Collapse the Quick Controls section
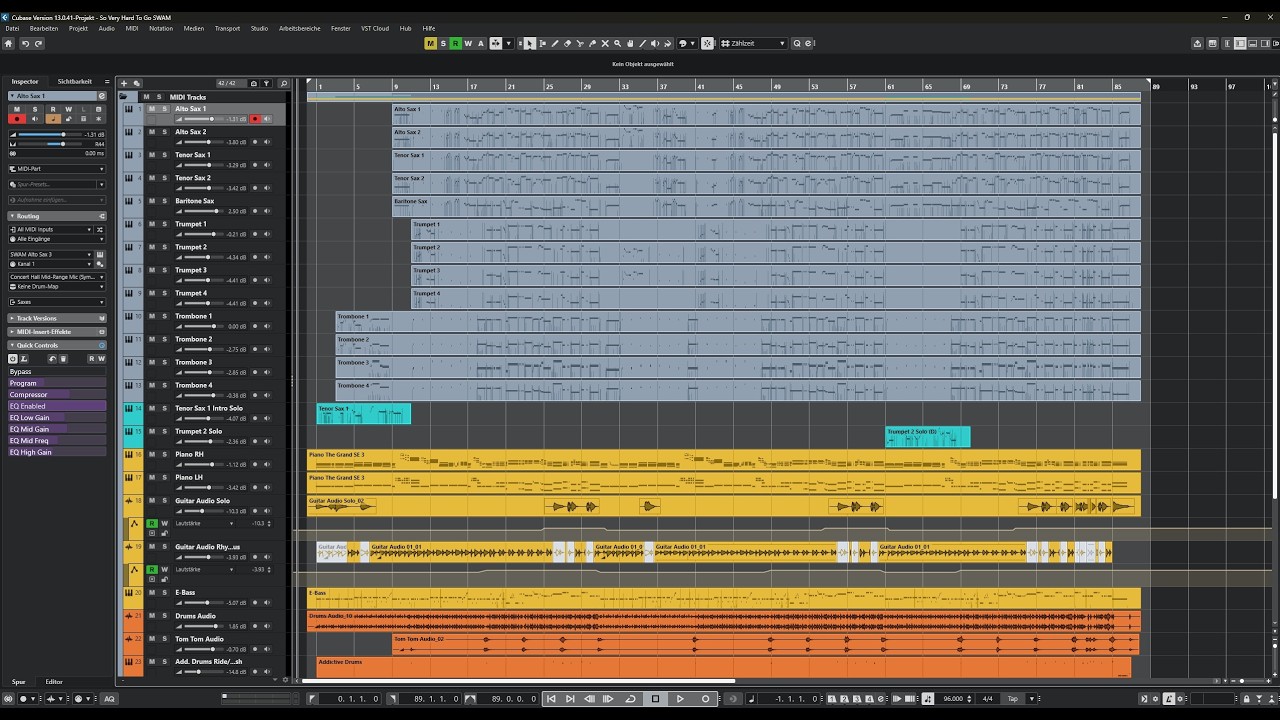This screenshot has width=1280, height=720. click(57, 345)
